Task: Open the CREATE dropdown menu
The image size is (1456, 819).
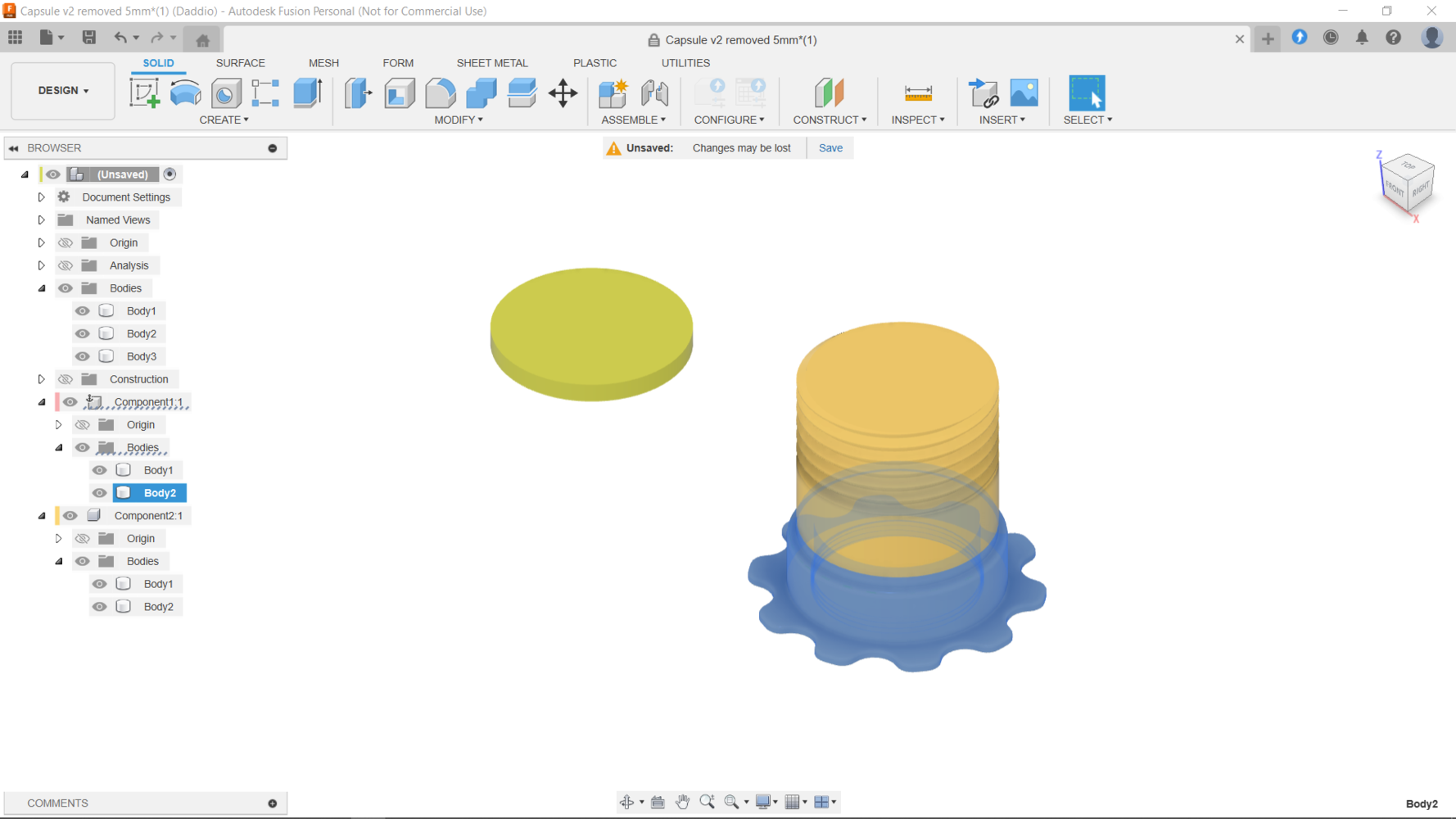Action: (224, 120)
